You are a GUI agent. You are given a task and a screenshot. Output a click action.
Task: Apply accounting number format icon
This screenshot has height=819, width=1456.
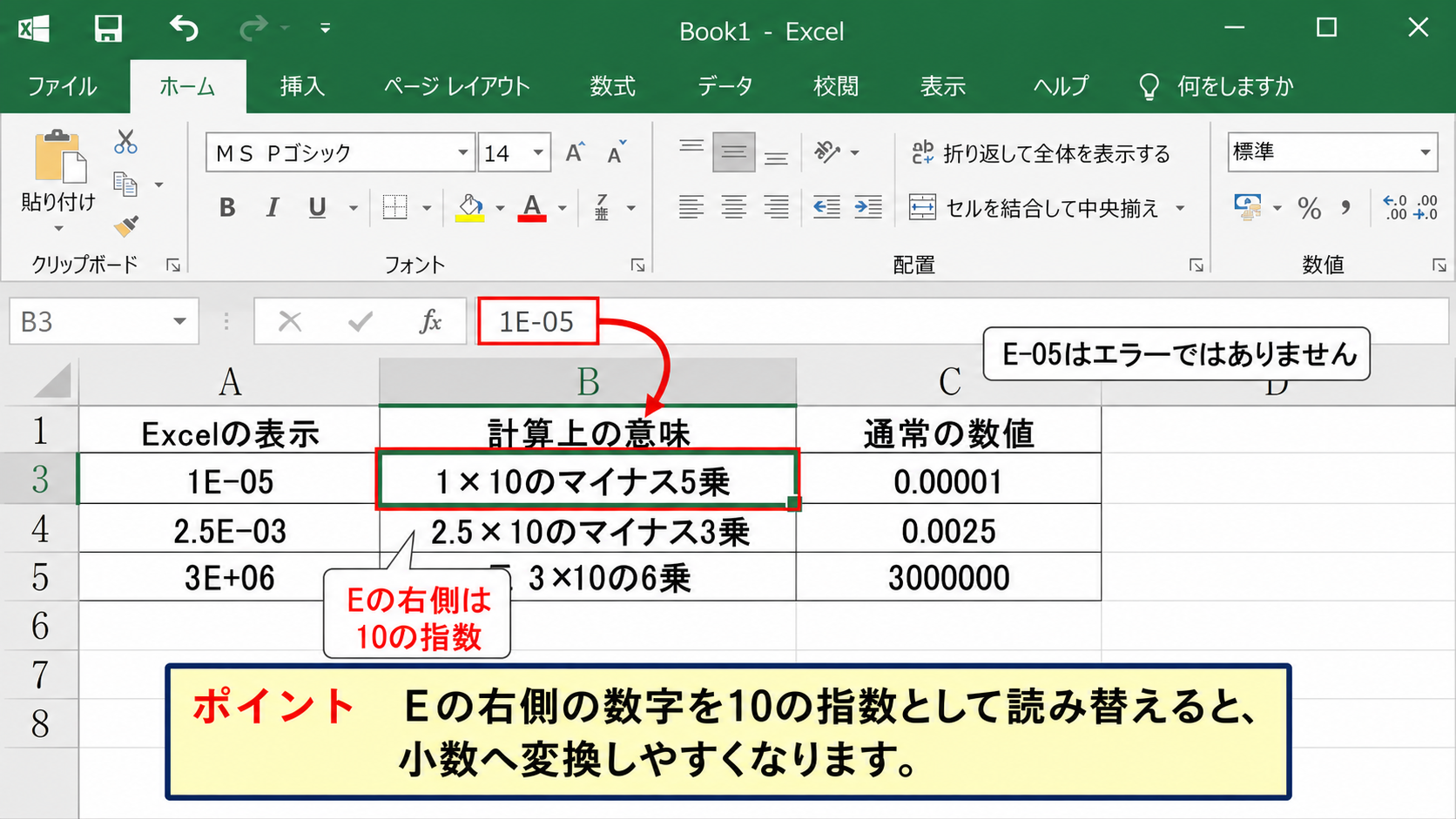pyautogui.click(x=1248, y=207)
